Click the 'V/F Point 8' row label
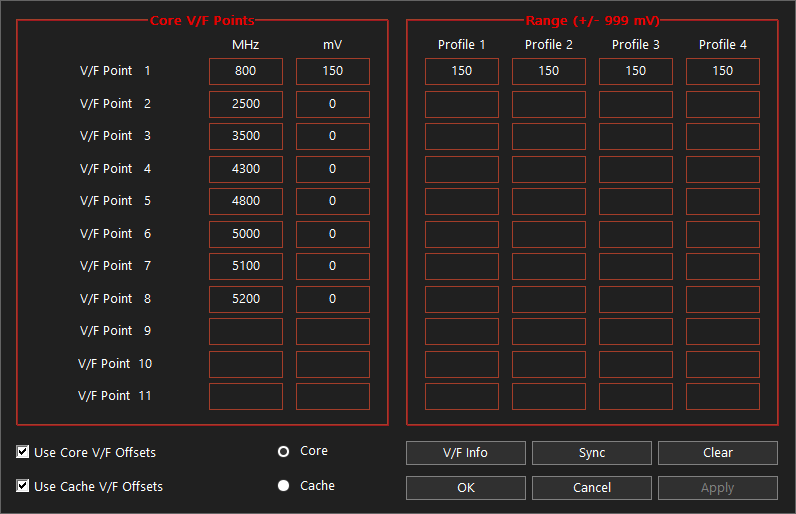The image size is (796, 514). pos(115,298)
